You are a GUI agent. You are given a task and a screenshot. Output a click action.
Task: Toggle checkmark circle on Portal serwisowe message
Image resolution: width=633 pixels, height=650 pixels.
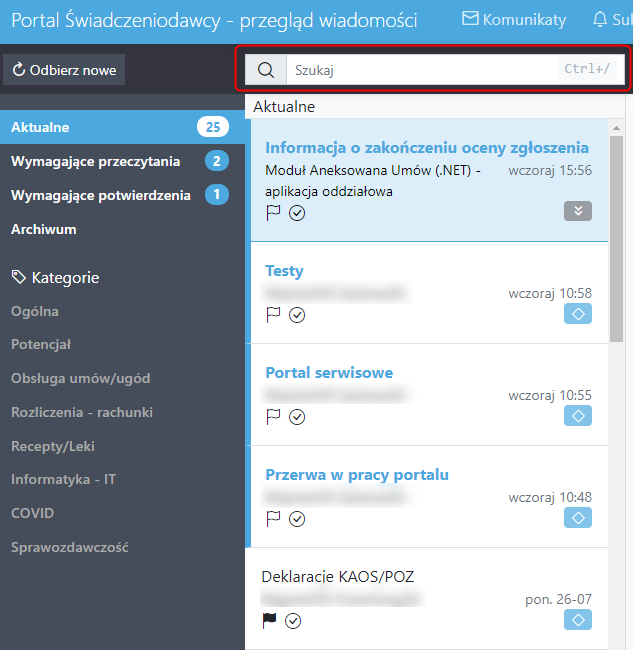tap(297, 417)
